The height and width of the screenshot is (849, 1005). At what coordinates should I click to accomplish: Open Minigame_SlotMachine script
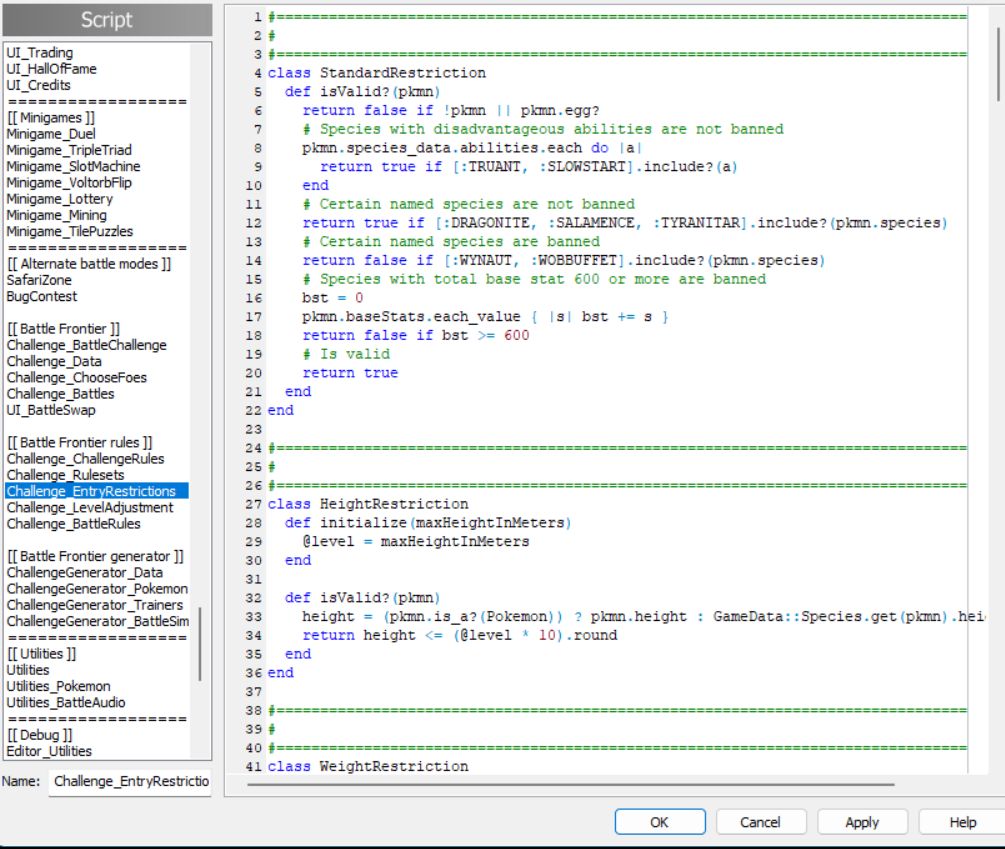(73, 167)
